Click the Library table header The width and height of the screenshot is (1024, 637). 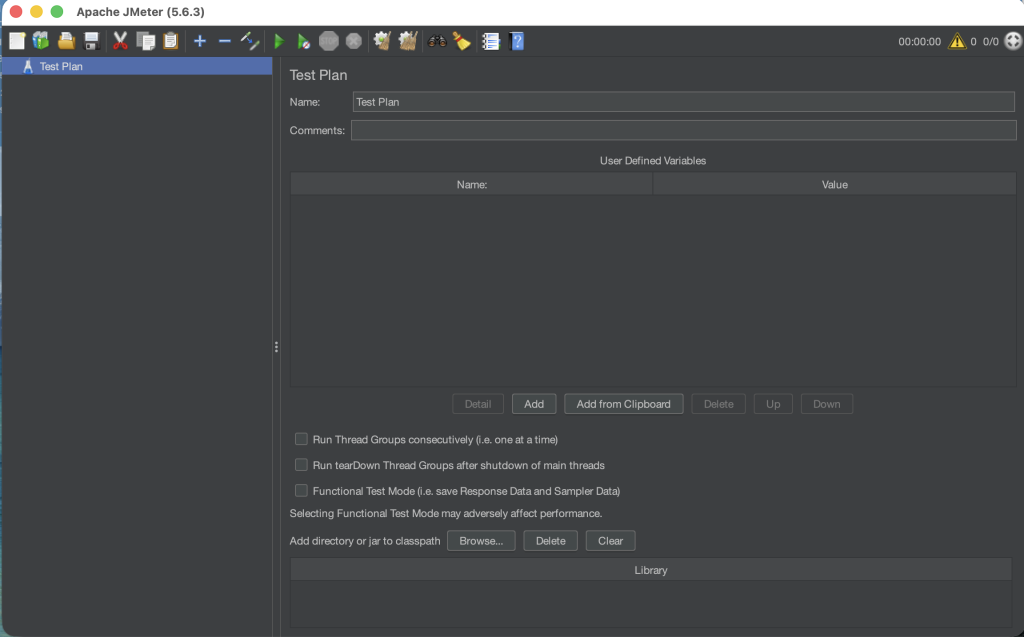(x=651, y=570)
